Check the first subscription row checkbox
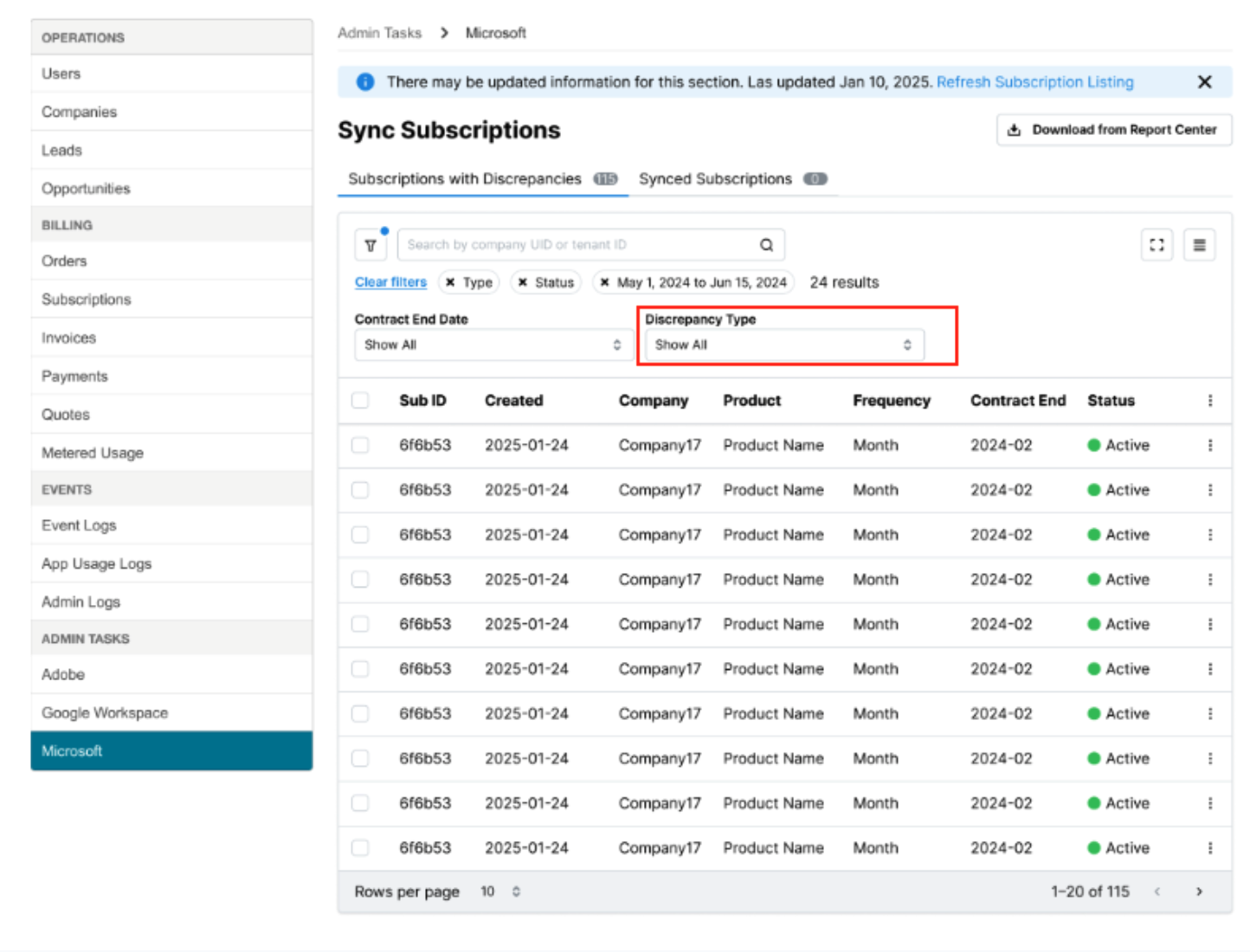Screen dimensions: 1250x952 click(x=360, y=446)
